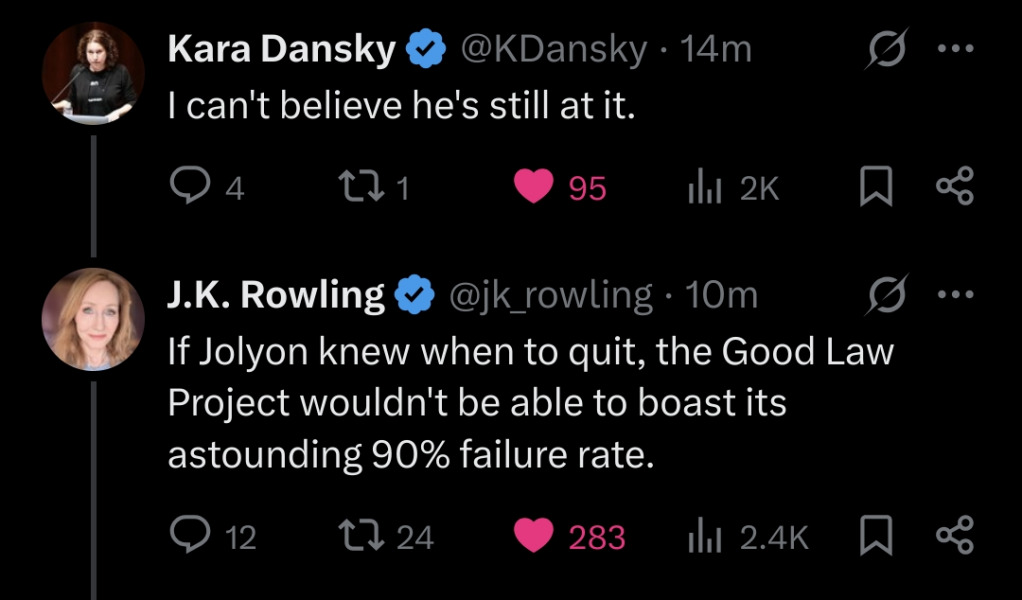1022x600 pixels.
Task: Open the Kara Dansky display name
Action: (x=282, y=49)
